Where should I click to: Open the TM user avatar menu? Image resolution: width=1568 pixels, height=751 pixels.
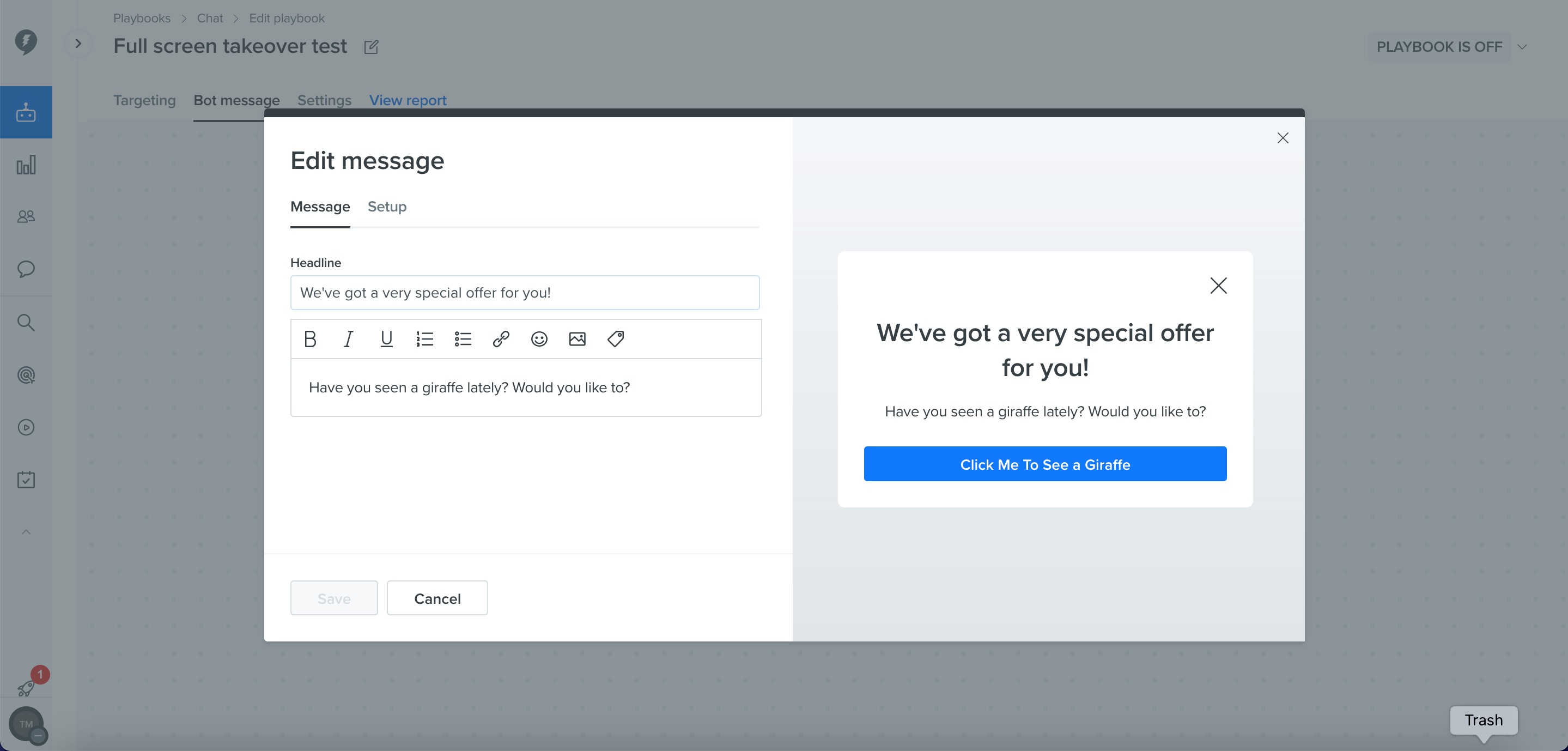coord(26,724)
